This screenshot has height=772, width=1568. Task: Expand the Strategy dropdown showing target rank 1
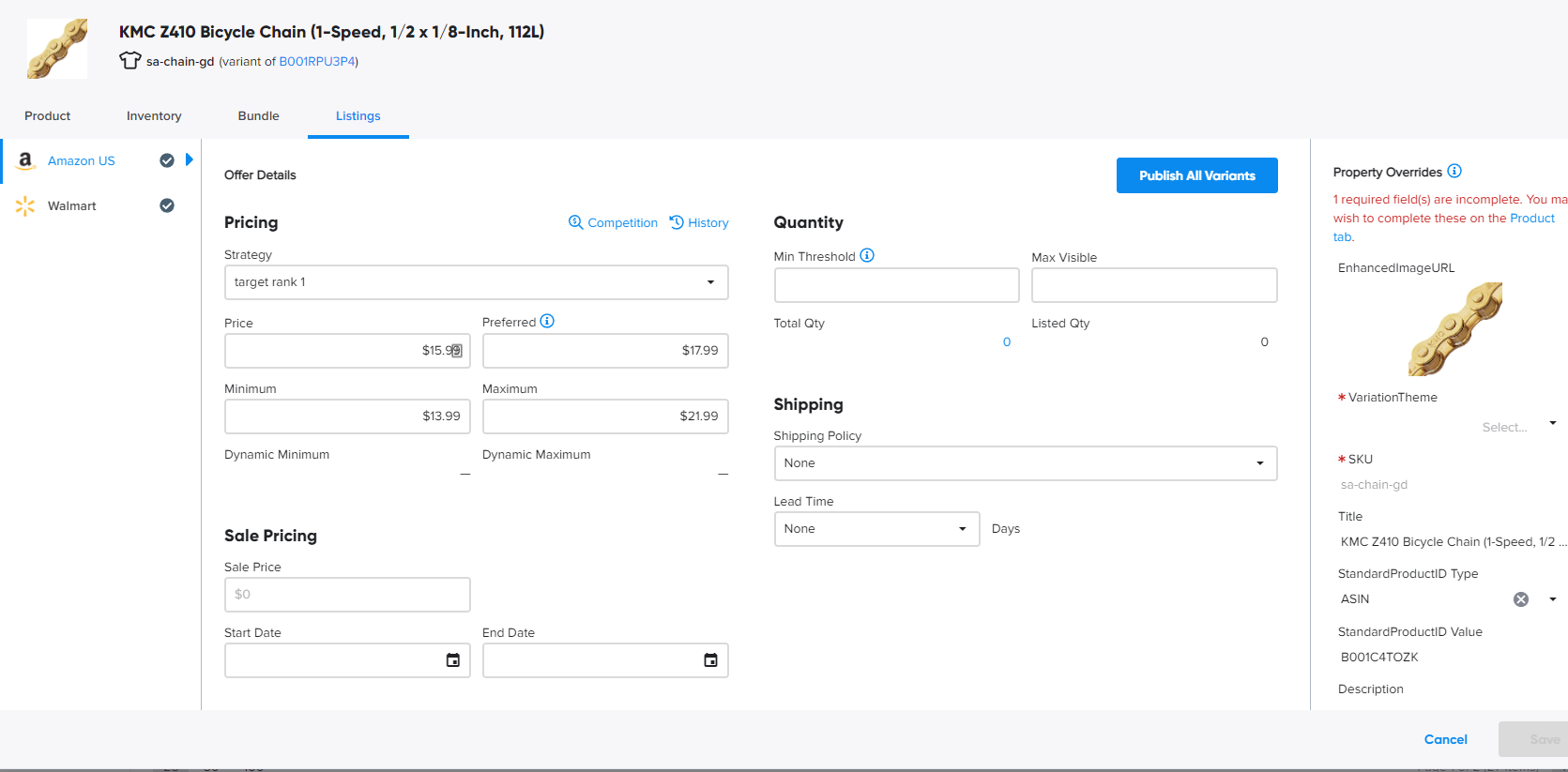476,282
